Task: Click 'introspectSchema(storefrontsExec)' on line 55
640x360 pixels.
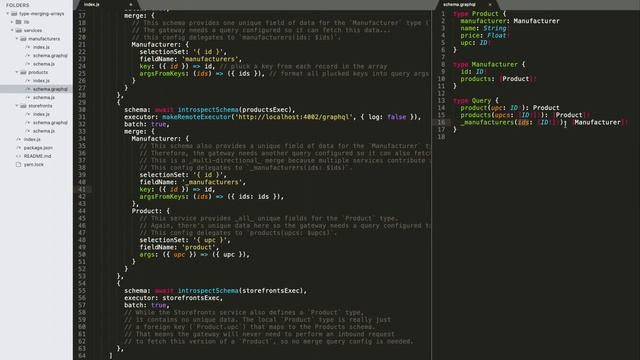Action: click(x=242, y=291)
